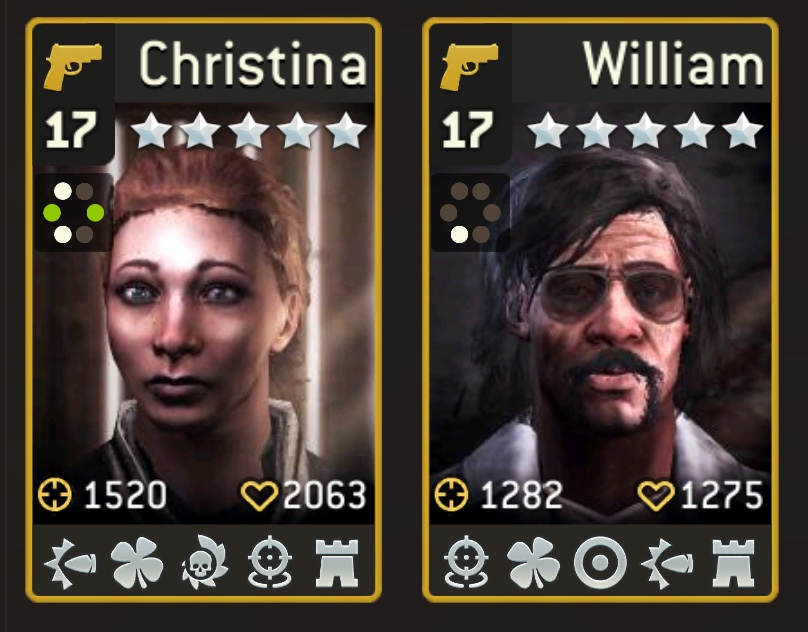Open William's survivor portrait card
808x632 pixels.
600,309
